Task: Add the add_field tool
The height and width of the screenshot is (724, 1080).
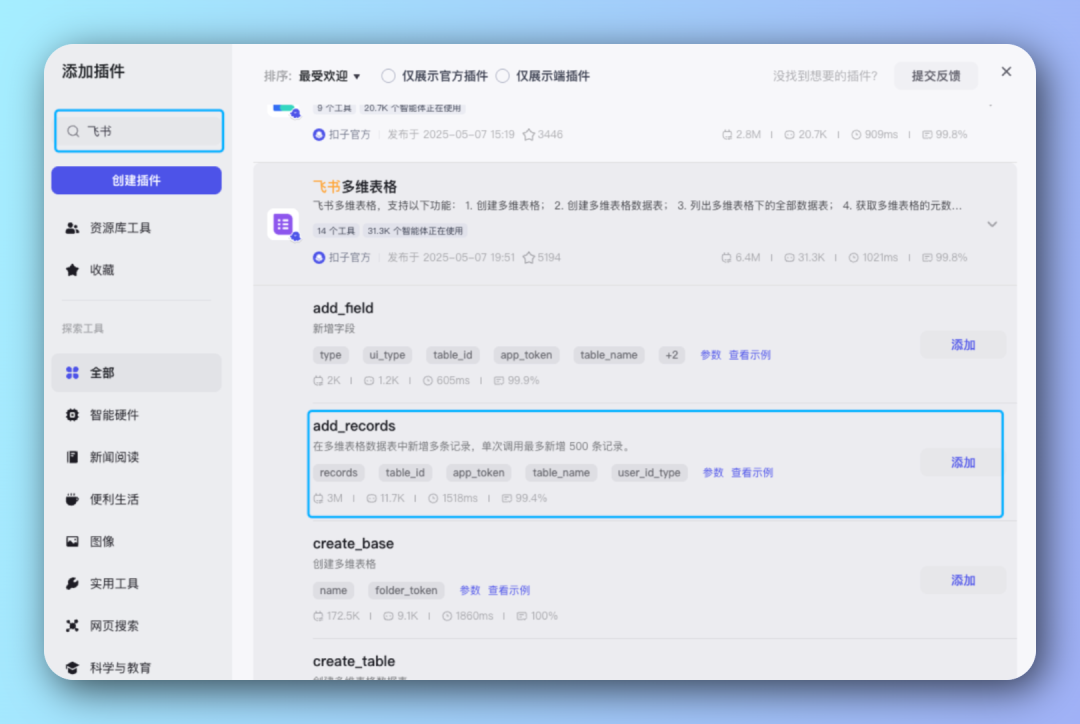Action: 963,345
